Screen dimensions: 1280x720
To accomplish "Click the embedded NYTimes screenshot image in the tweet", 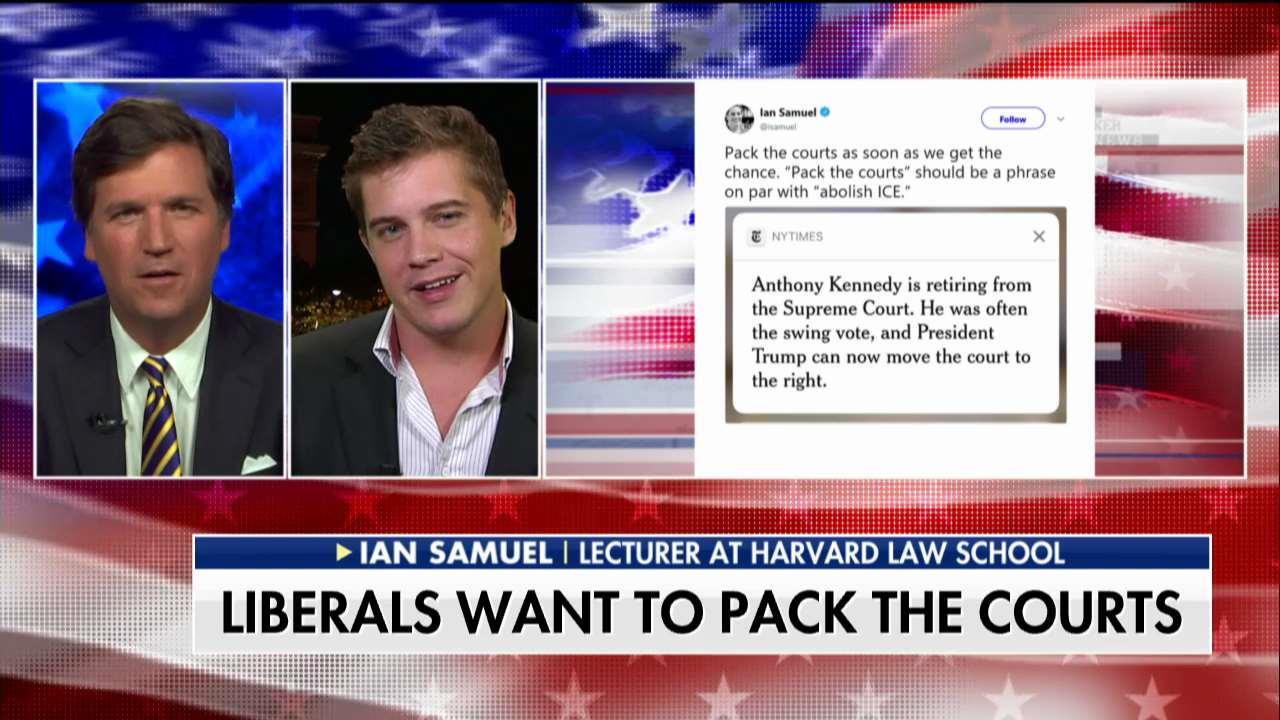I will (895, 315).
